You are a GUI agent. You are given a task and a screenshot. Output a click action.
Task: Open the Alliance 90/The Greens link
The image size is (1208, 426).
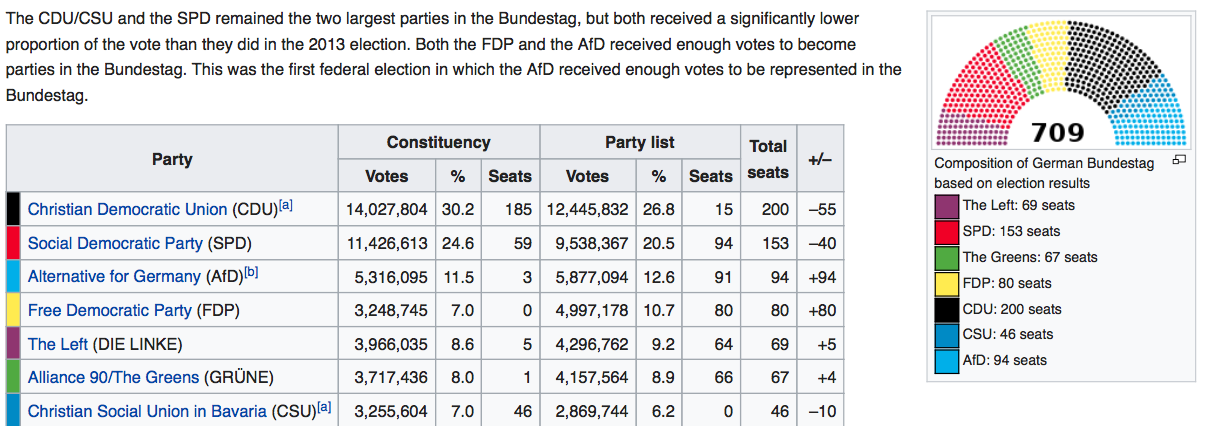click(114, 378)
